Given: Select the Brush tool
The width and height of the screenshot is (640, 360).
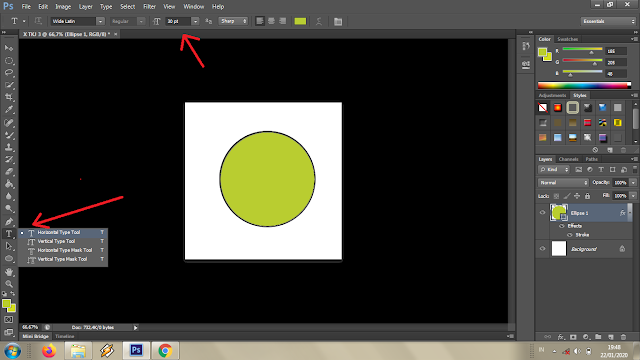Looking at the screenshot, I should point(9,135).
